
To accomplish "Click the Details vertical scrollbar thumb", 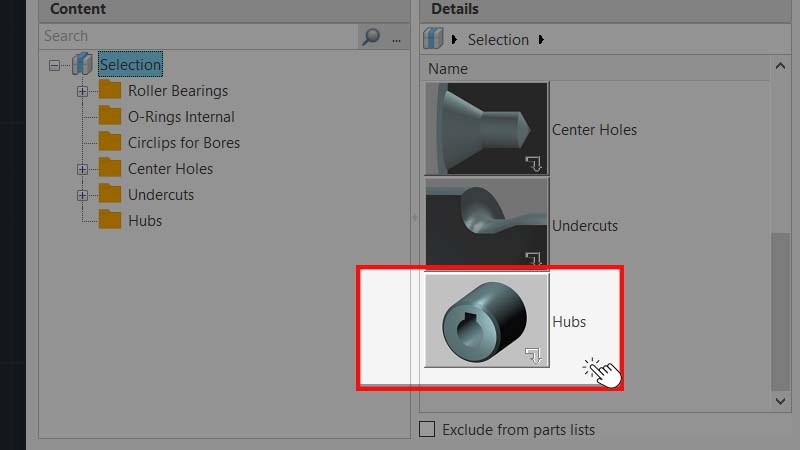I will [x=780, y=311].
